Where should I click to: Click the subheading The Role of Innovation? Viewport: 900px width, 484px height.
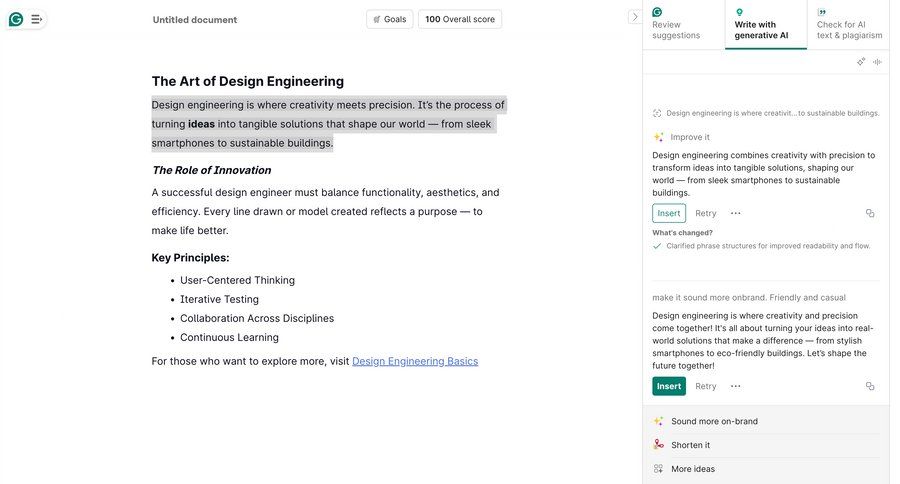212,170
